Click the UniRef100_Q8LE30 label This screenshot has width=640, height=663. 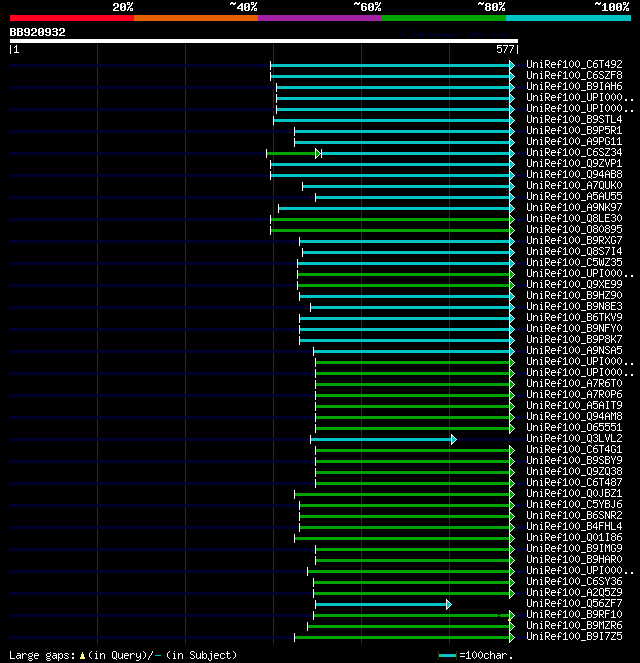[x=574, y=218]
